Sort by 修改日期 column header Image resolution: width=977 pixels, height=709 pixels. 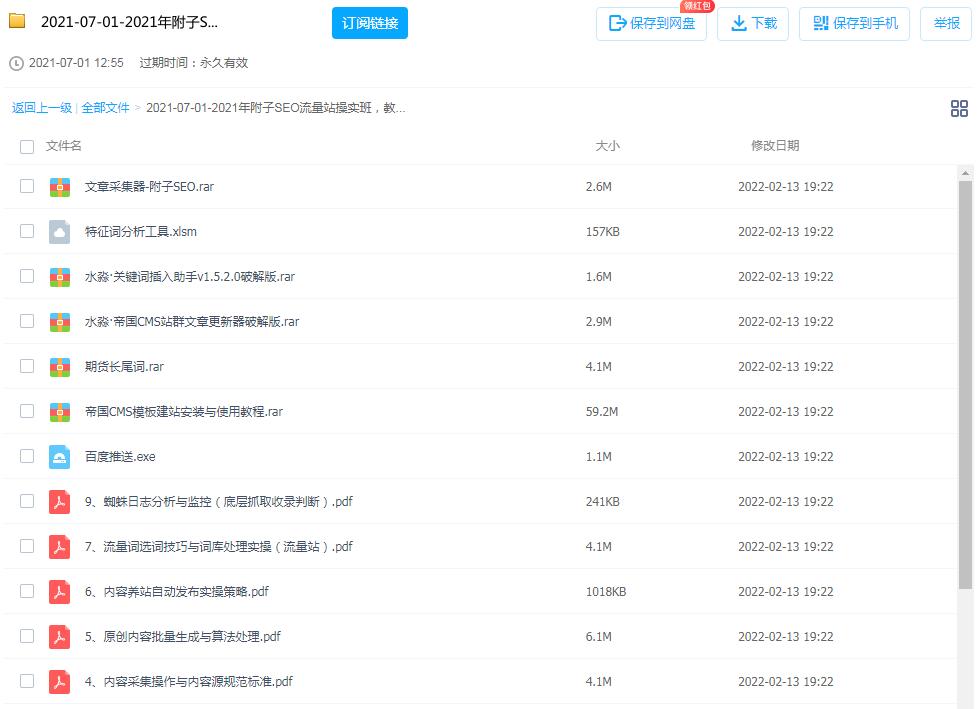[x=775, y=146]
